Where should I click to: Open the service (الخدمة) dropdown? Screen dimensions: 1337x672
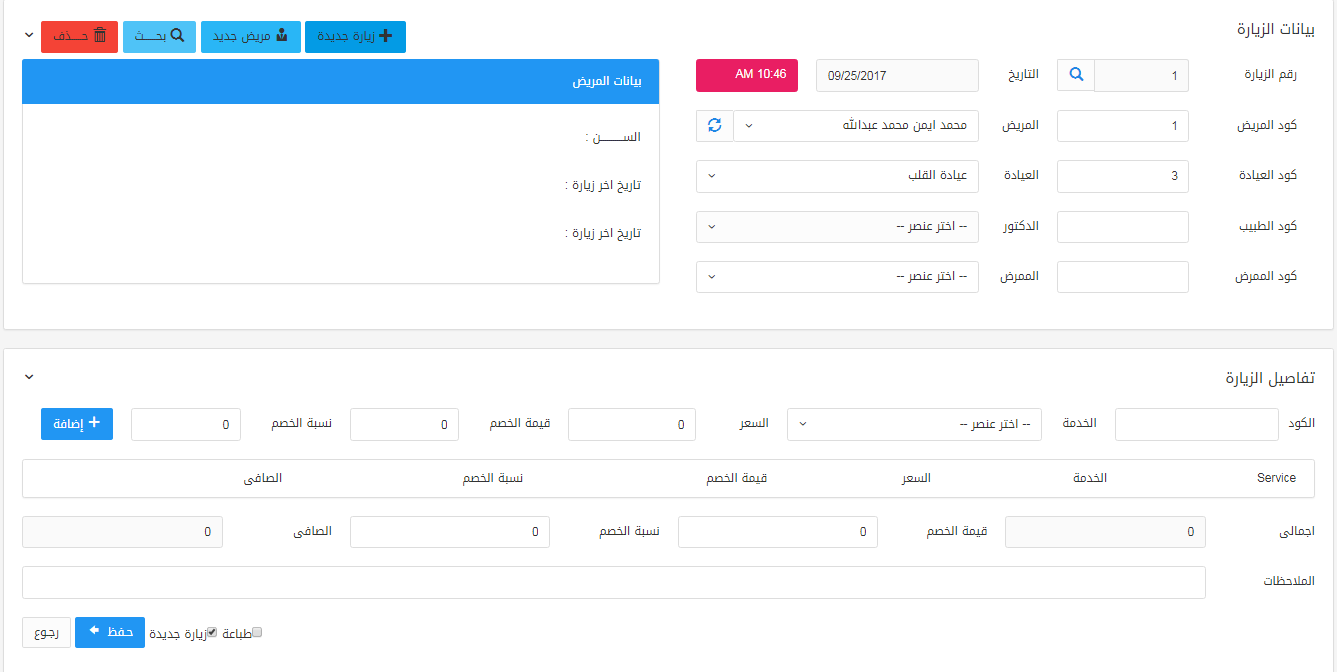click(914, 424)
